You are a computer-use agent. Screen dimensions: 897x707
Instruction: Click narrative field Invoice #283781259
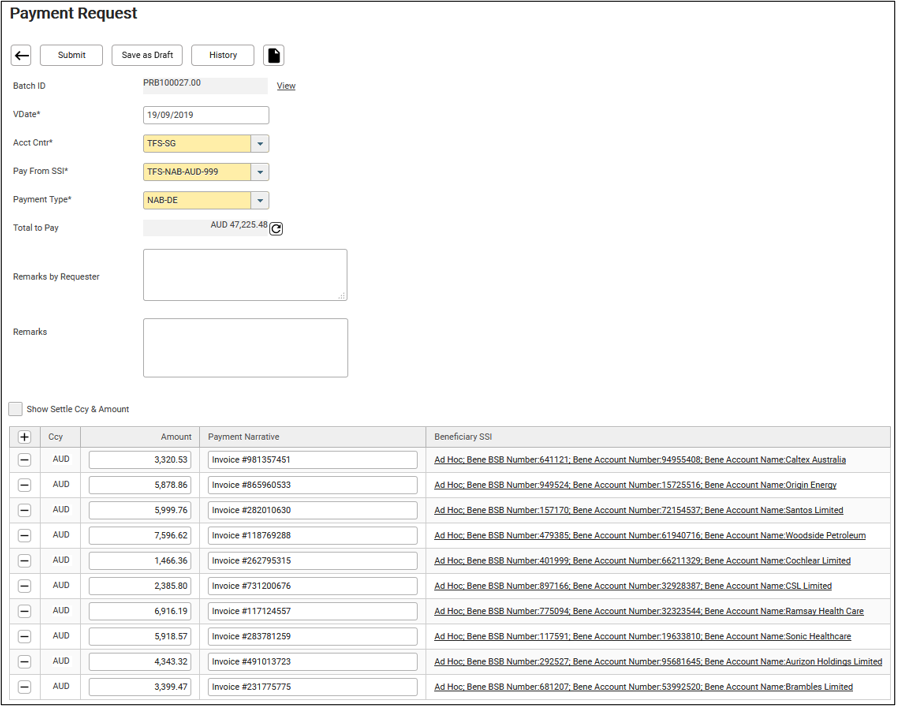click(313, 636)
